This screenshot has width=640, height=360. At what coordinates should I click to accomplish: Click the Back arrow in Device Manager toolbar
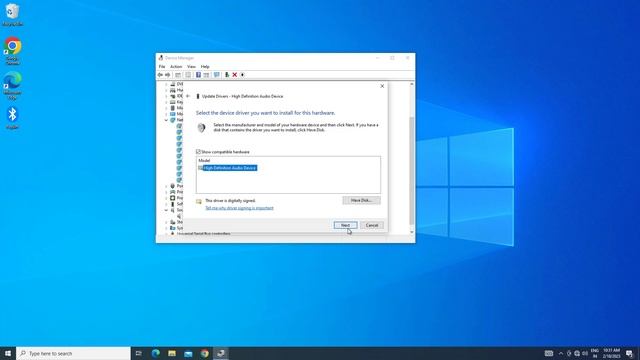click(x=160, y=75)
